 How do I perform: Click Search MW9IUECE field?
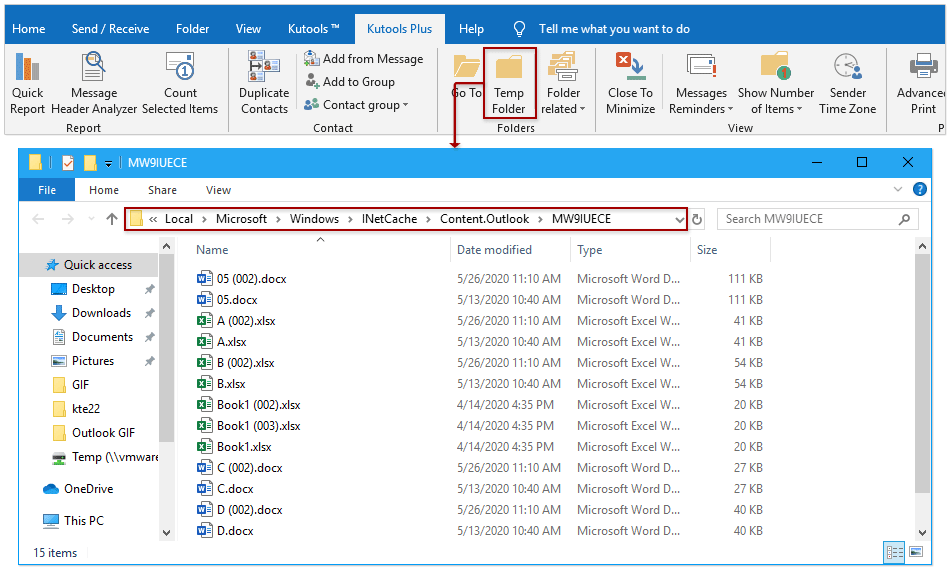(x=817, y=219)
